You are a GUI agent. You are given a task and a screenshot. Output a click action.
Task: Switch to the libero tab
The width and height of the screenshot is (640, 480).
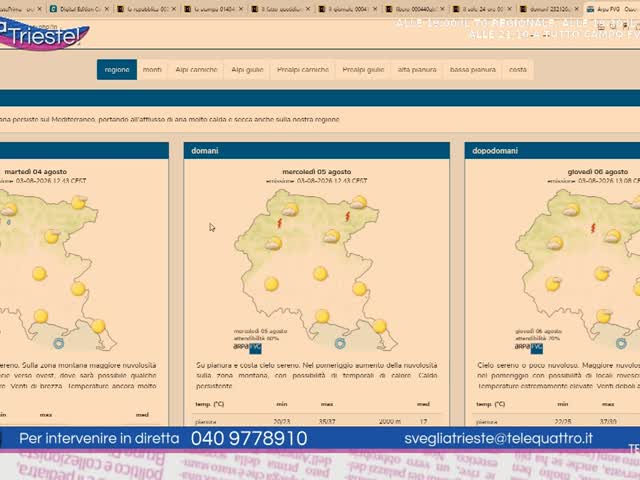[x=414, y=9]
